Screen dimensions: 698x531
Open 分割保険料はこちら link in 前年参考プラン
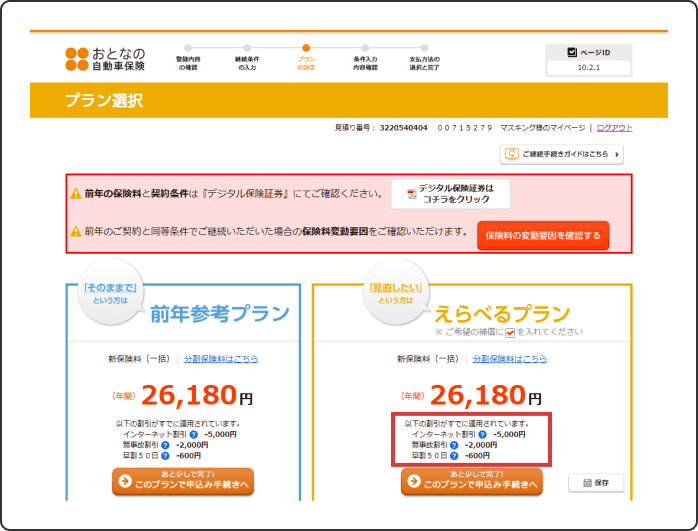pyautogui.click(x=221, y=359)
